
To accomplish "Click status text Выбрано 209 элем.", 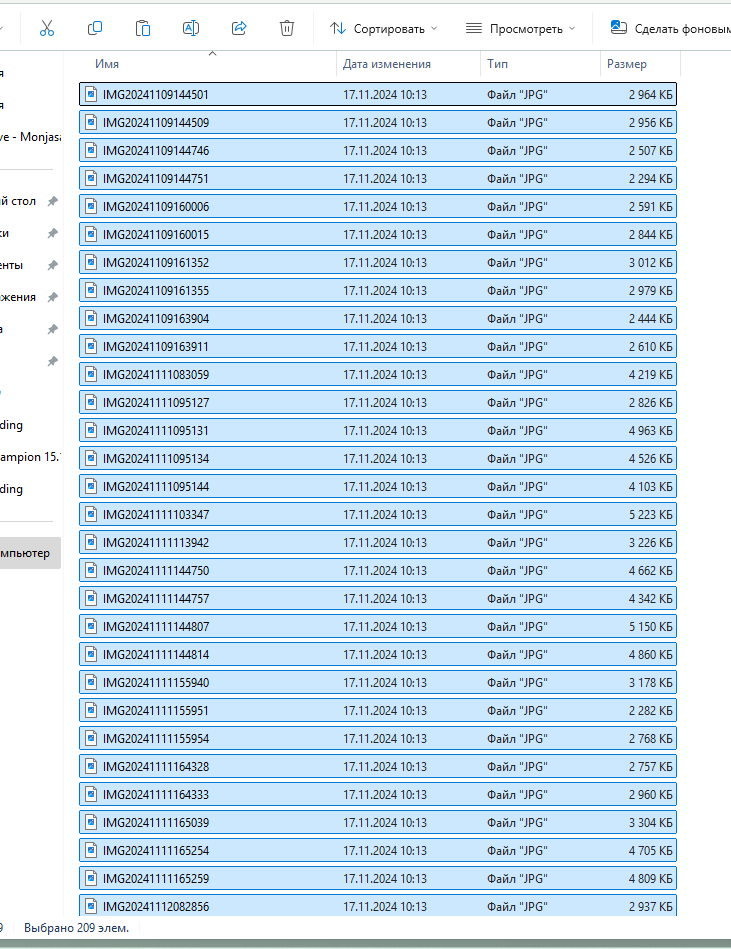I will coord(76,928).
